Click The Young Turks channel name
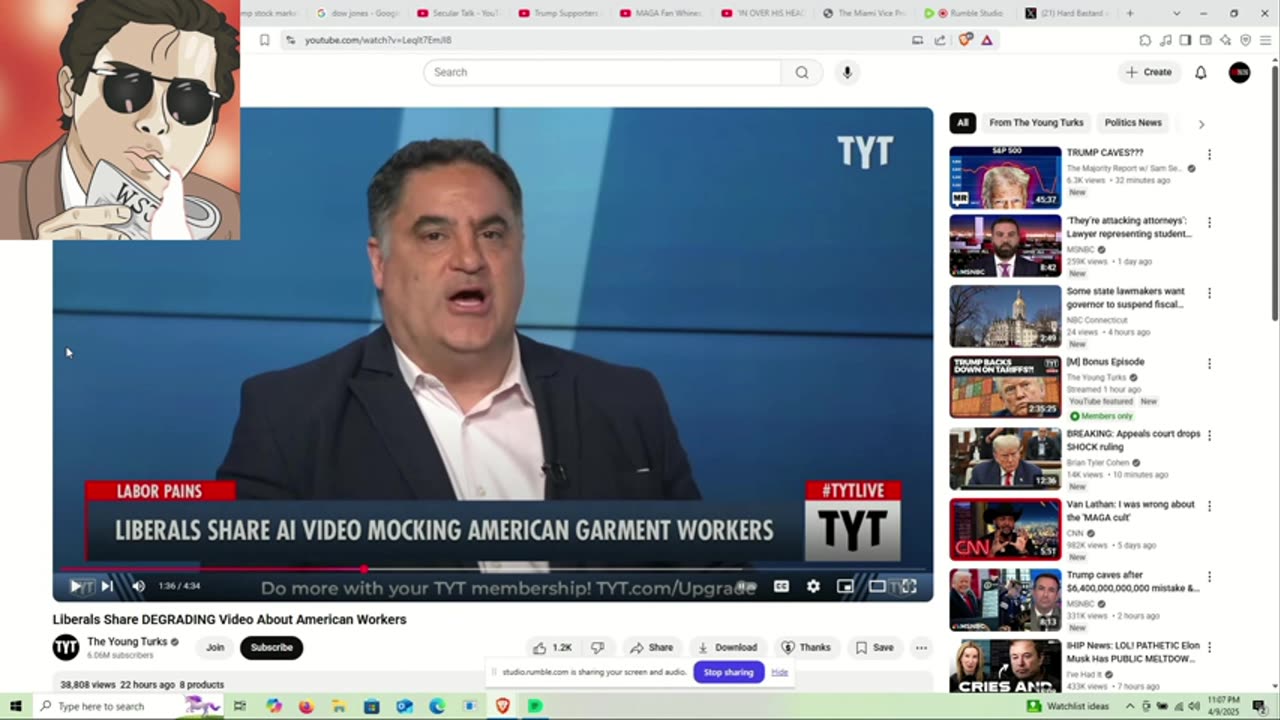The image size is (1280, 720). (x=127, y=642)
